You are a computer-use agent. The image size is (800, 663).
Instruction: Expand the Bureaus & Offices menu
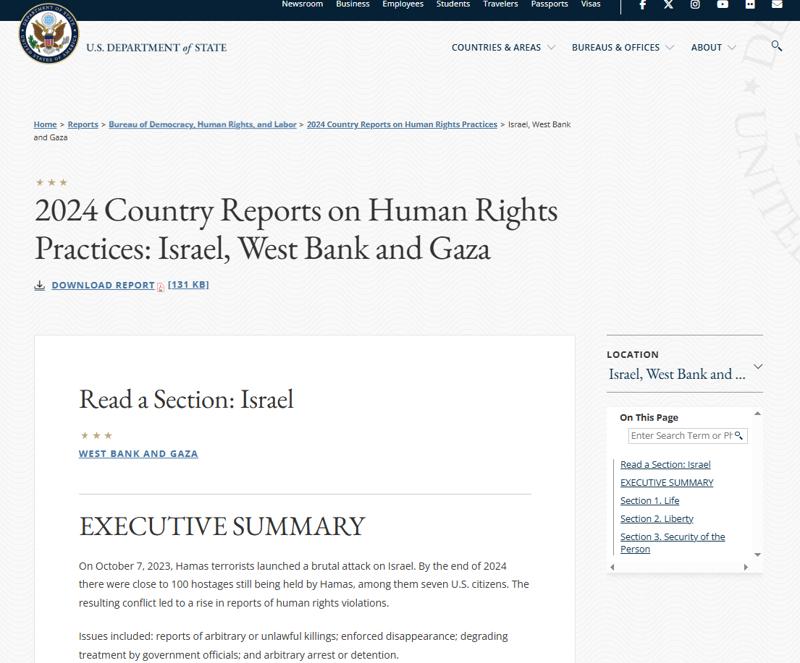point(622,47)
